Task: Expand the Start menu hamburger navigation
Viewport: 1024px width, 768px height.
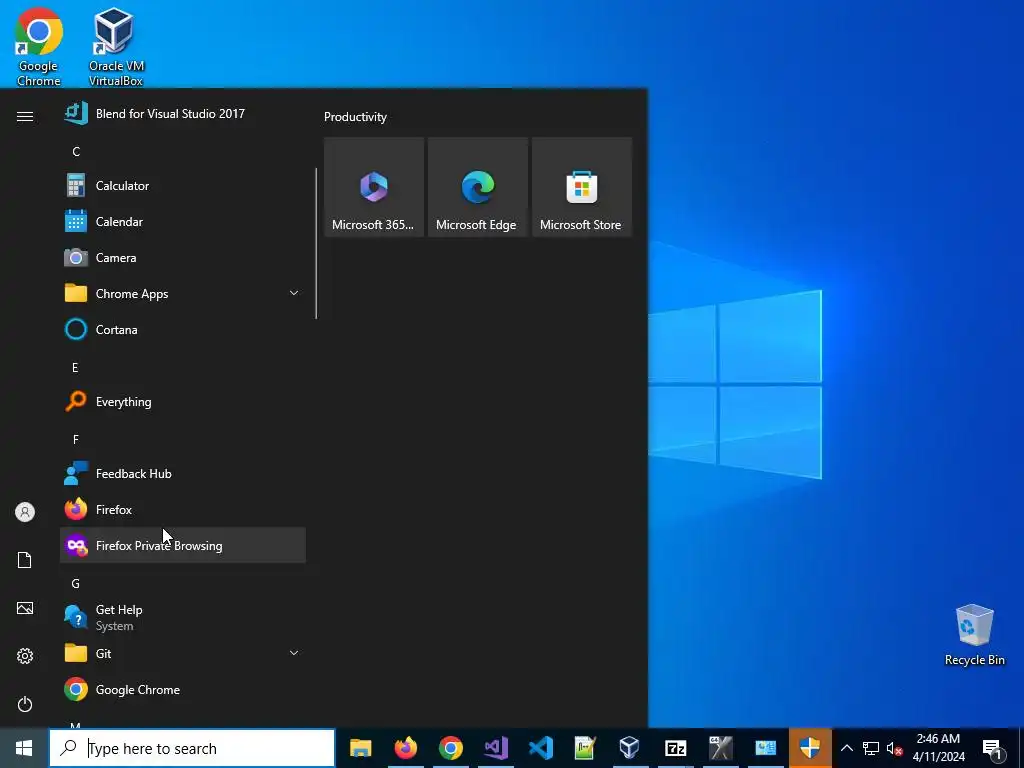Action: coord(25,116)
